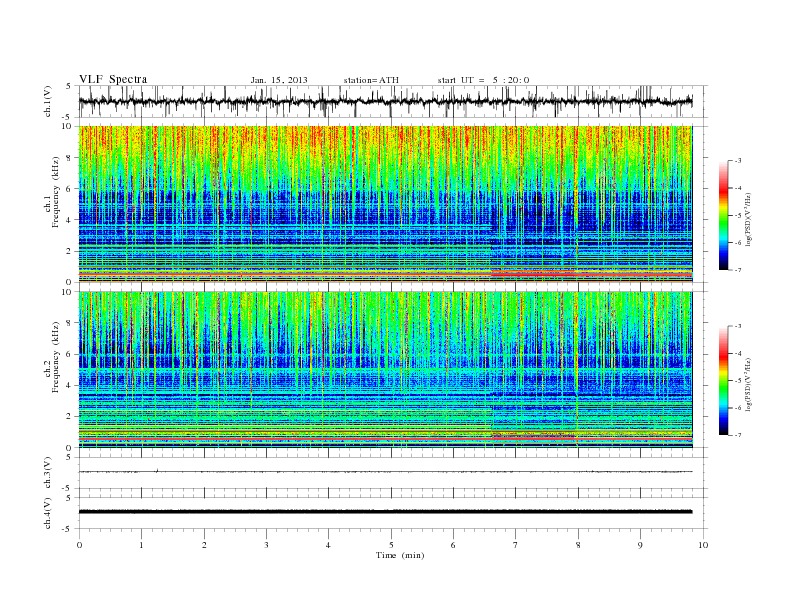Click the time axis tick label '5'

click(x=391, y=545)
